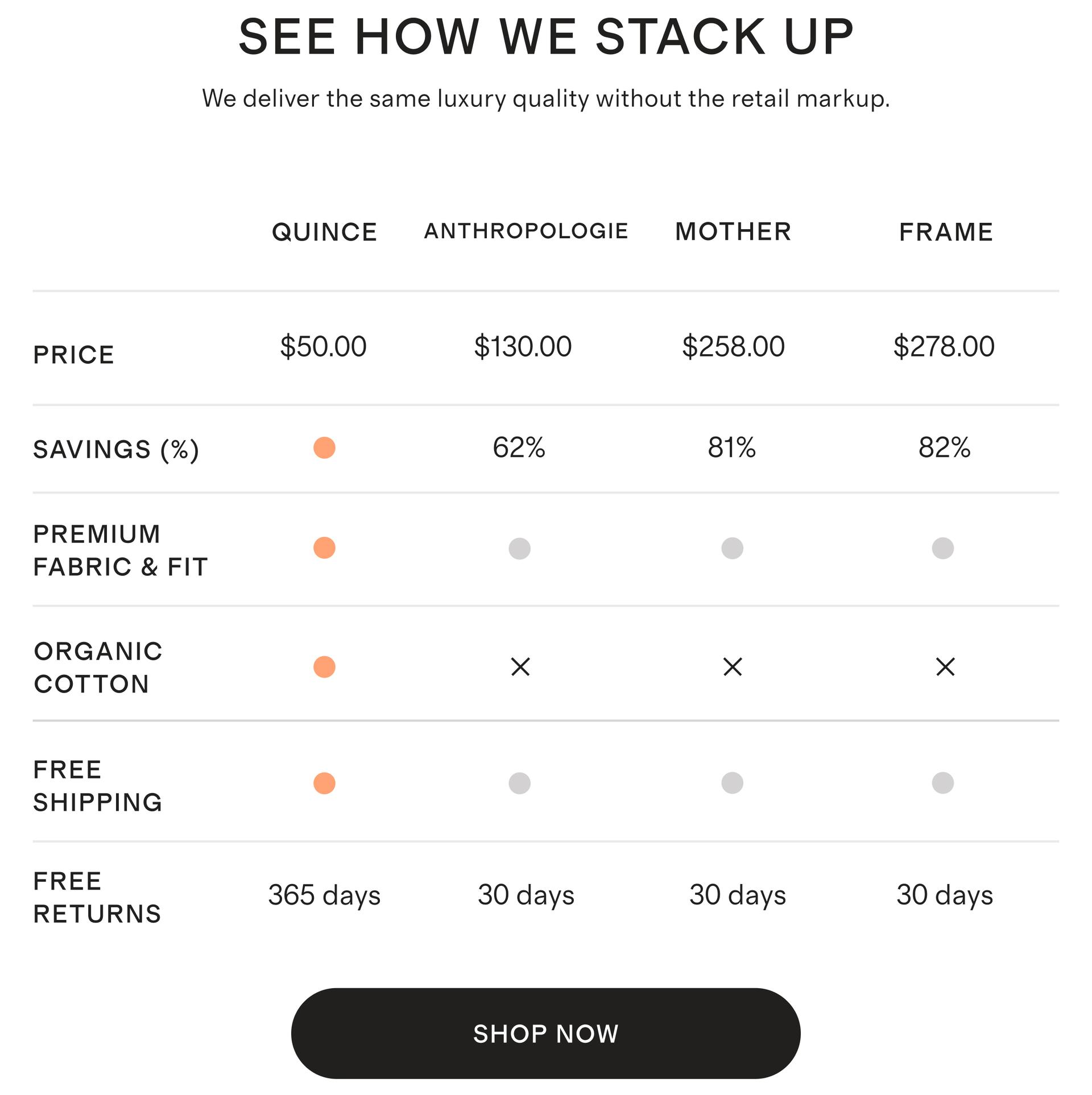The image size is (1092, 1095).
Task: Click Frame X mark for Organic Cotton
Action: click(945, 667)
